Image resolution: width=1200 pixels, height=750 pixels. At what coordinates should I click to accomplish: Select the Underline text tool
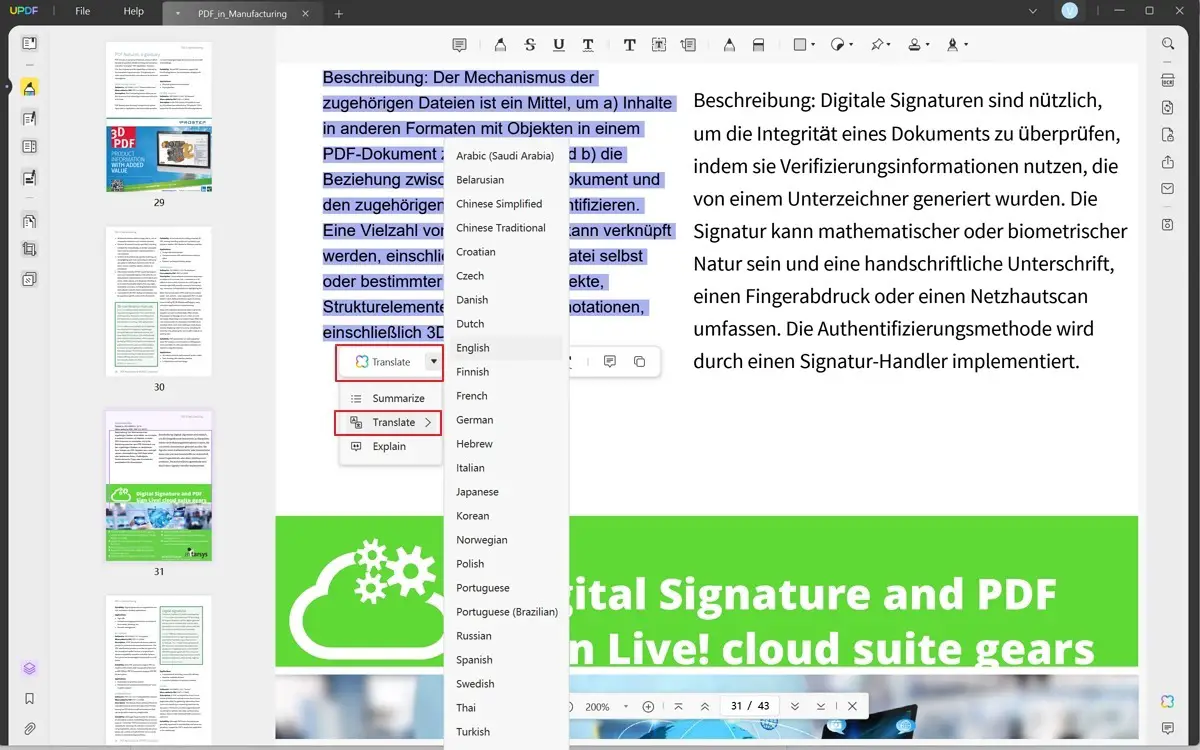pyautogui.click(x=559, y=44)
